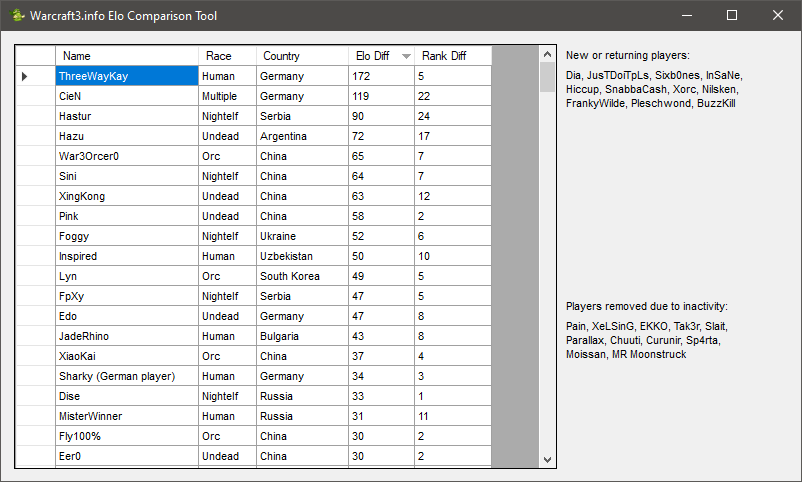
Task: Click the vertical scrollbar thumb
Action: (x=547, y=77)
